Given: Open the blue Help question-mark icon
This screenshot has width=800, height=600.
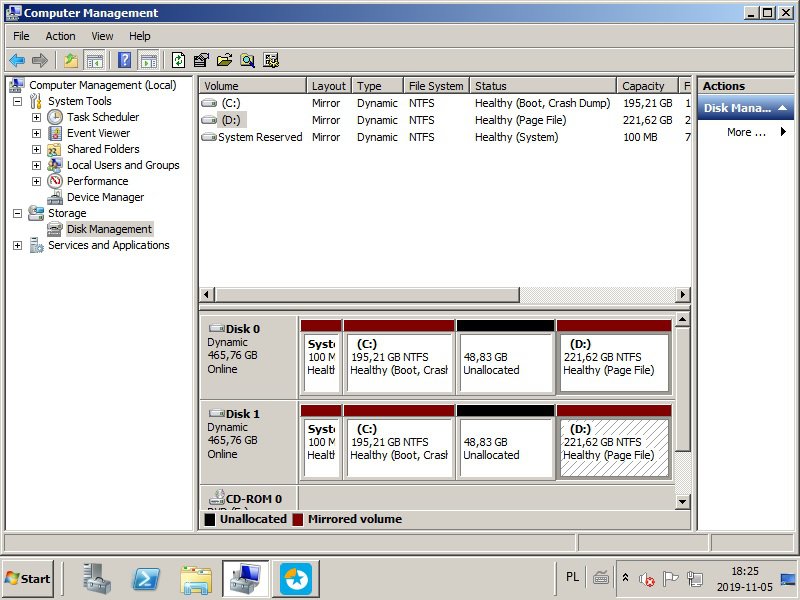Looking at the screenshot, I should coord(124,60).
